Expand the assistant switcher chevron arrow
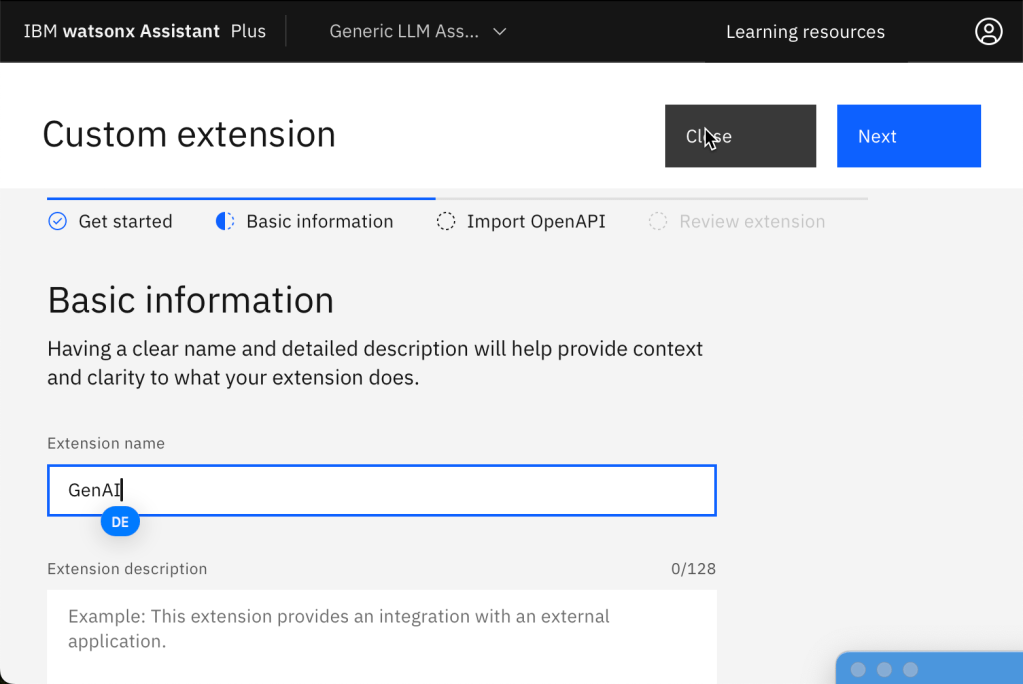 point(500,31)
